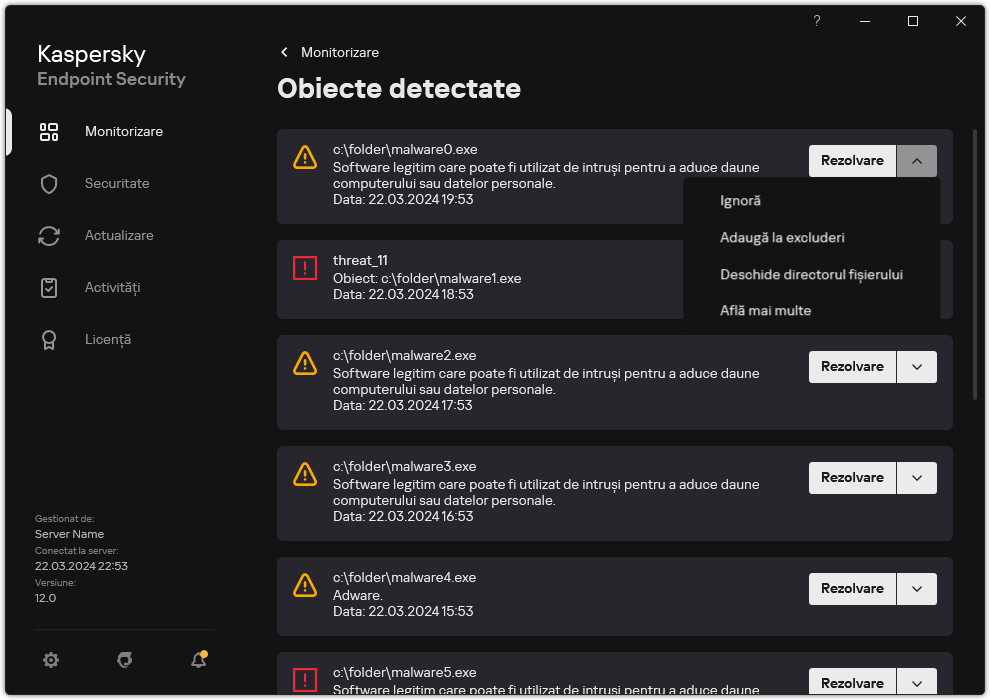Open Activități from the sidebar icon
990x700 pixels.
click(49, 287)
